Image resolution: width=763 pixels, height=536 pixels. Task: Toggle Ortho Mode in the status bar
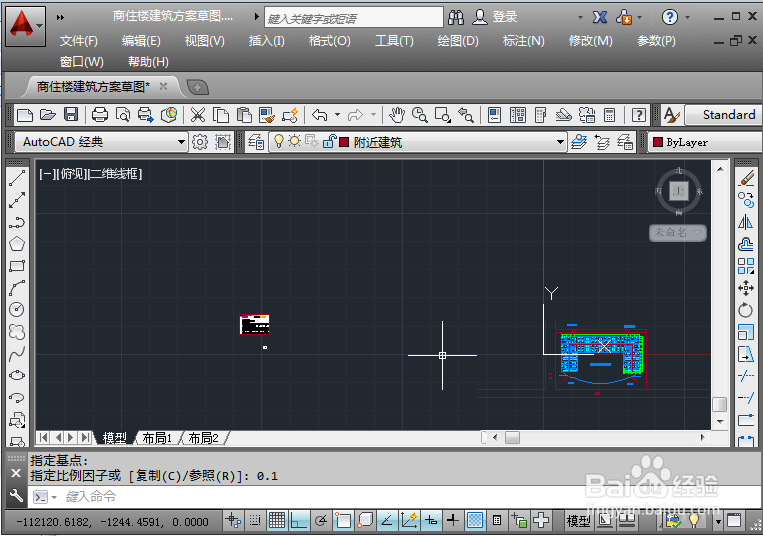[x=299, y=521]
